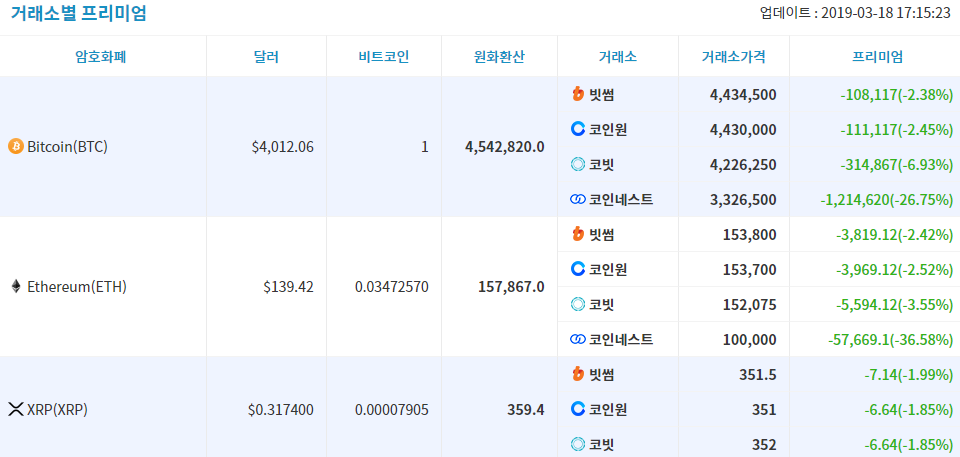The image size is (960, 457).
Task: Click the 원화환산 column header
Action: (500, 57)
